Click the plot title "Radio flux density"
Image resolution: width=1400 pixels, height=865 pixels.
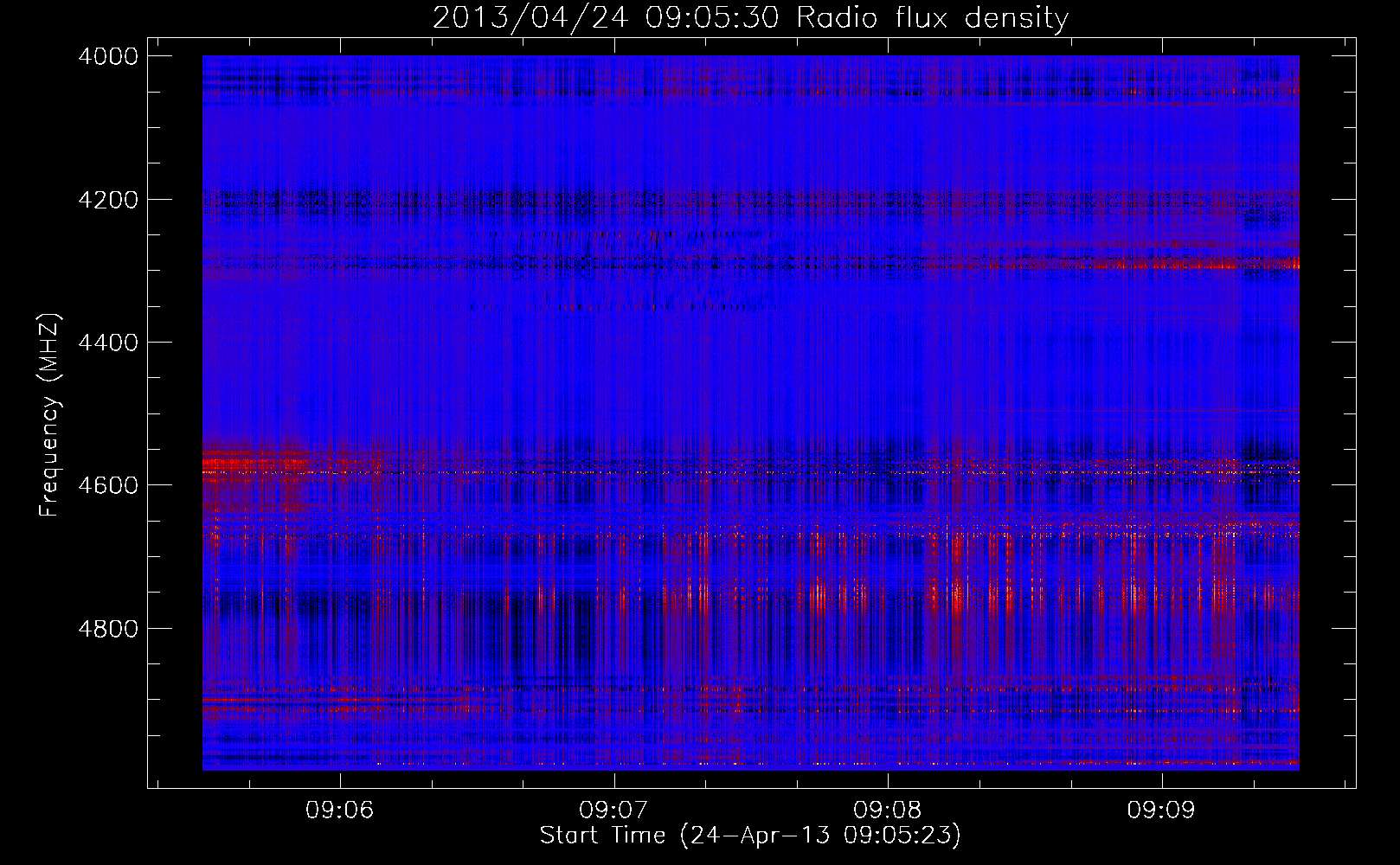click(x=932, y=18)
